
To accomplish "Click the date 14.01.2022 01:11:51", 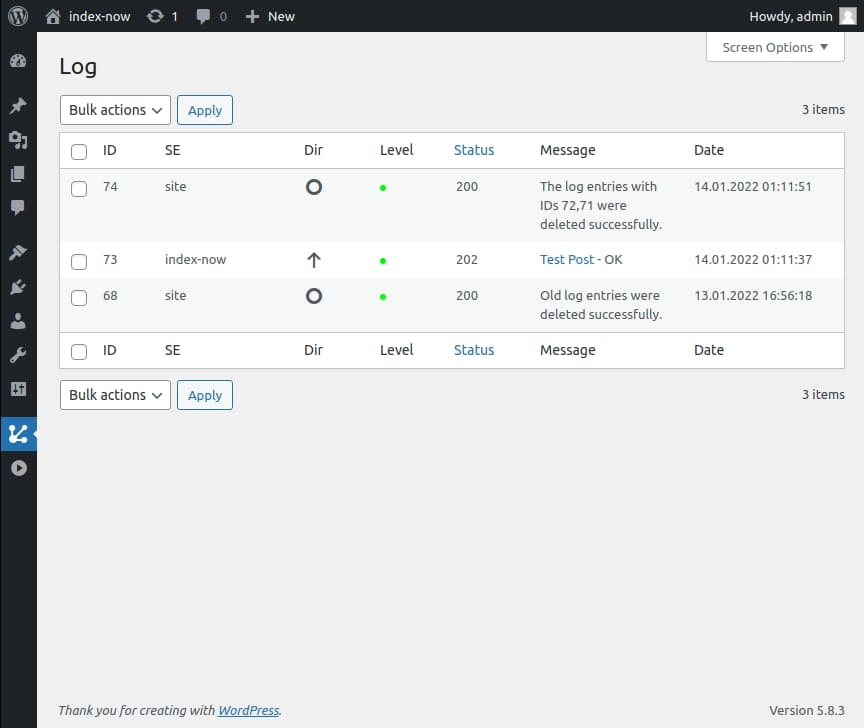I will (x=753, y=186).
